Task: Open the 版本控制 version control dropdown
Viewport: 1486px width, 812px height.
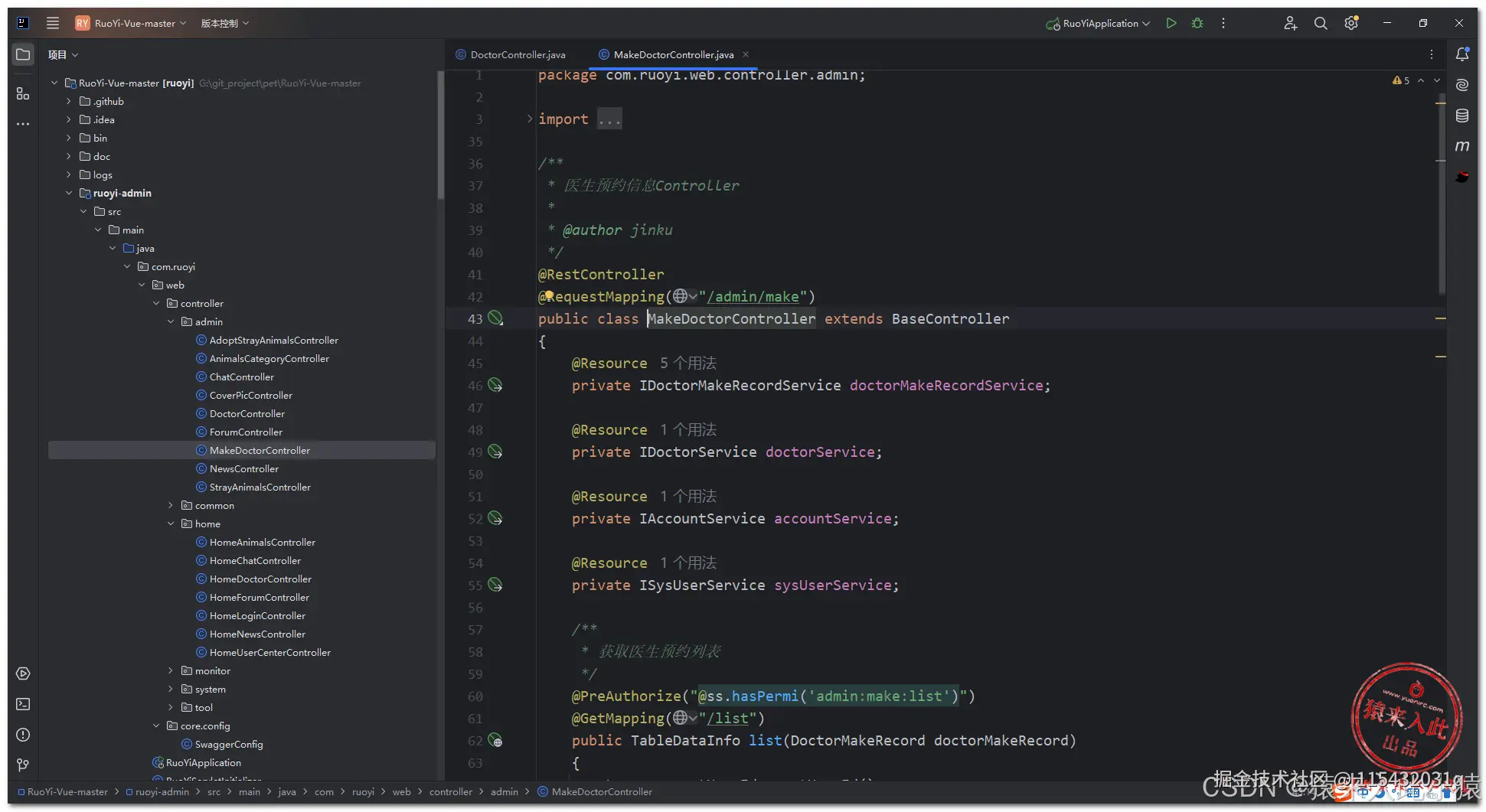Action: pos(225,23)
